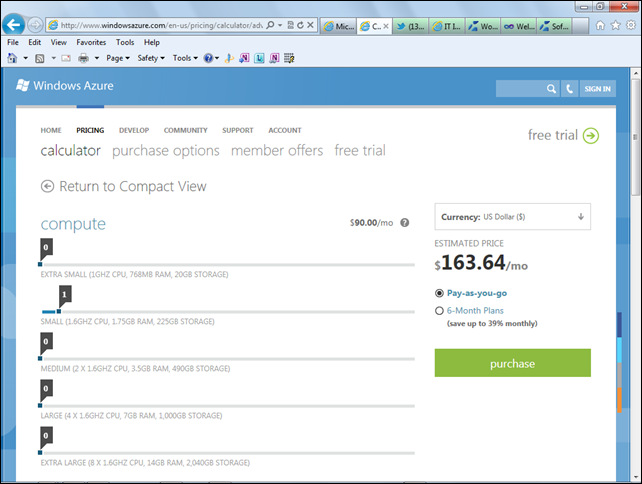Open the Page dropdown menu
642x484 pixels.
118,58
